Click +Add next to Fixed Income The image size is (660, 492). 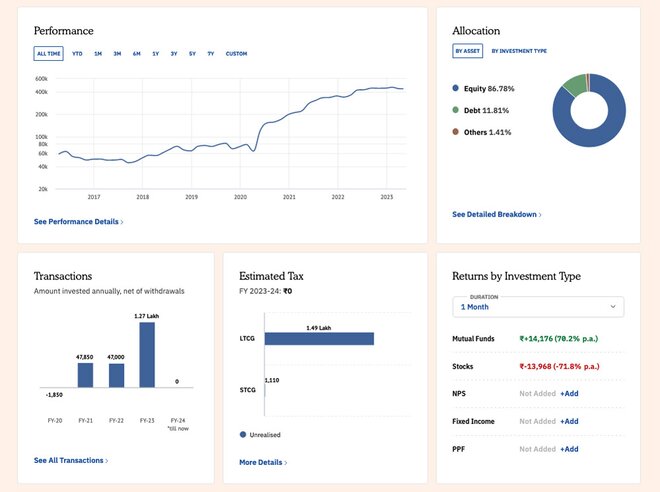(569, 421)
